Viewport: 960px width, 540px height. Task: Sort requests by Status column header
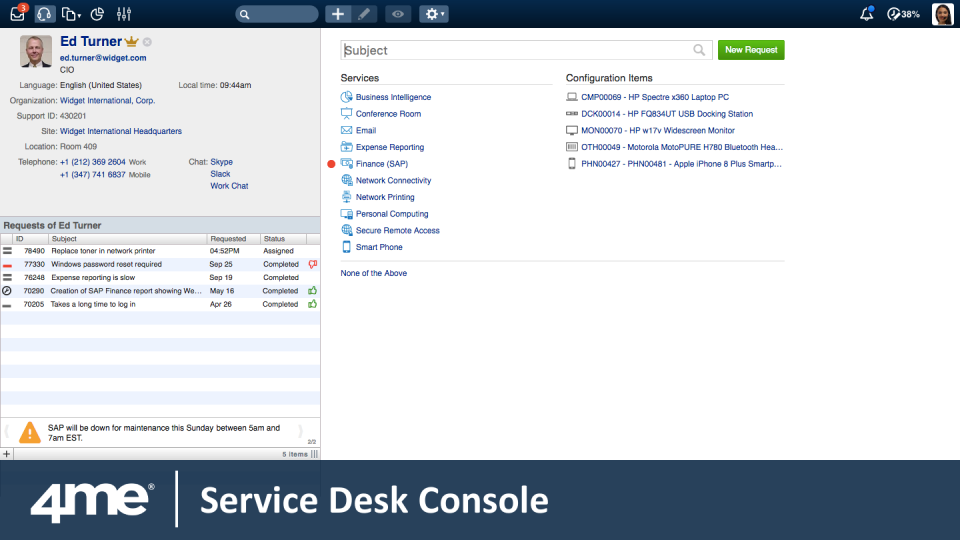(x=283, y=239)
